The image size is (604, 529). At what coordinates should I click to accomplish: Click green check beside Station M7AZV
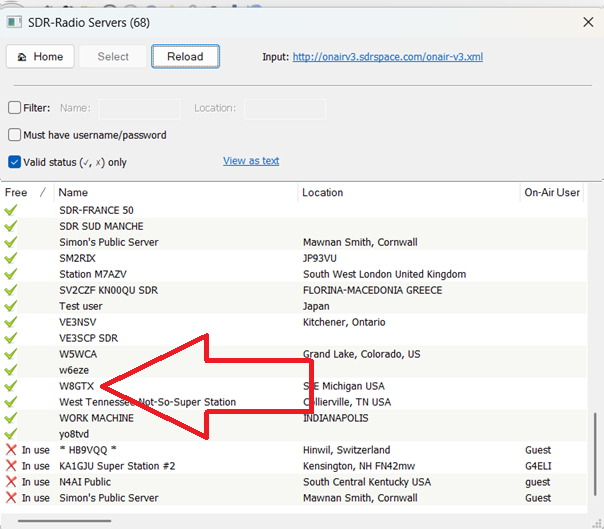tap(11, 274)
